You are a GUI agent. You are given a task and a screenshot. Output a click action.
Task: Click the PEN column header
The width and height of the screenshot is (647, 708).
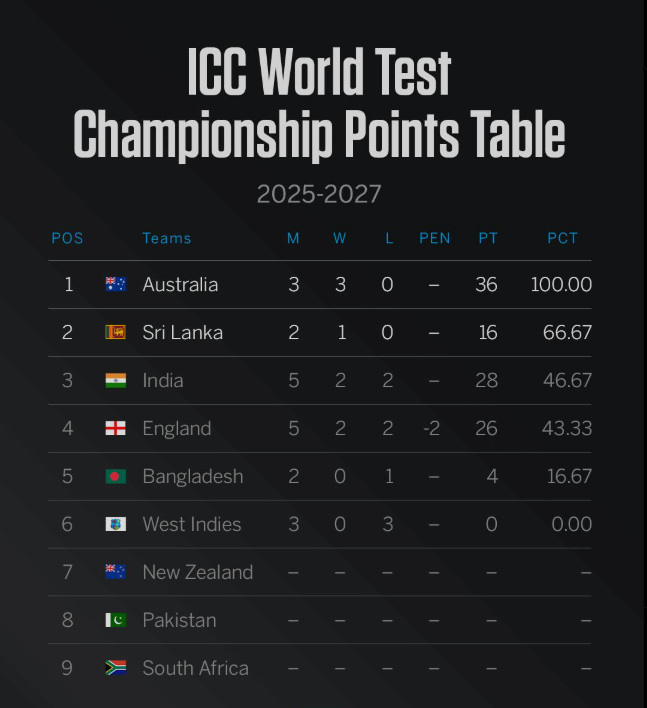click(x=435, y=238)
